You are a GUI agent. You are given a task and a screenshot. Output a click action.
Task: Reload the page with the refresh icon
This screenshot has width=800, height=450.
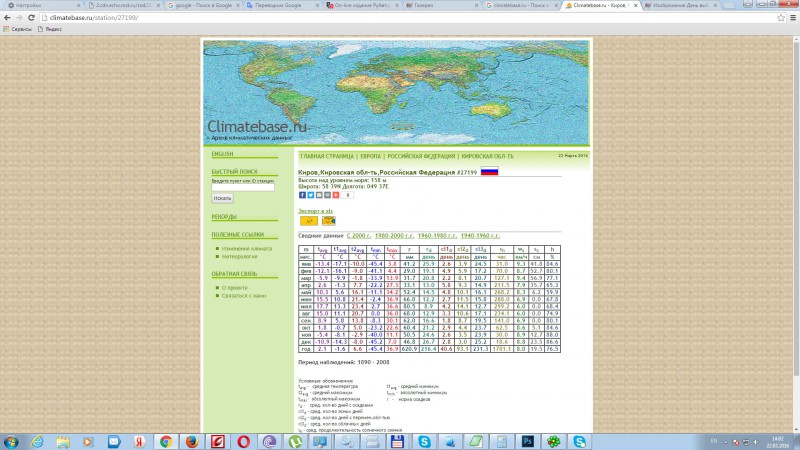31,17
